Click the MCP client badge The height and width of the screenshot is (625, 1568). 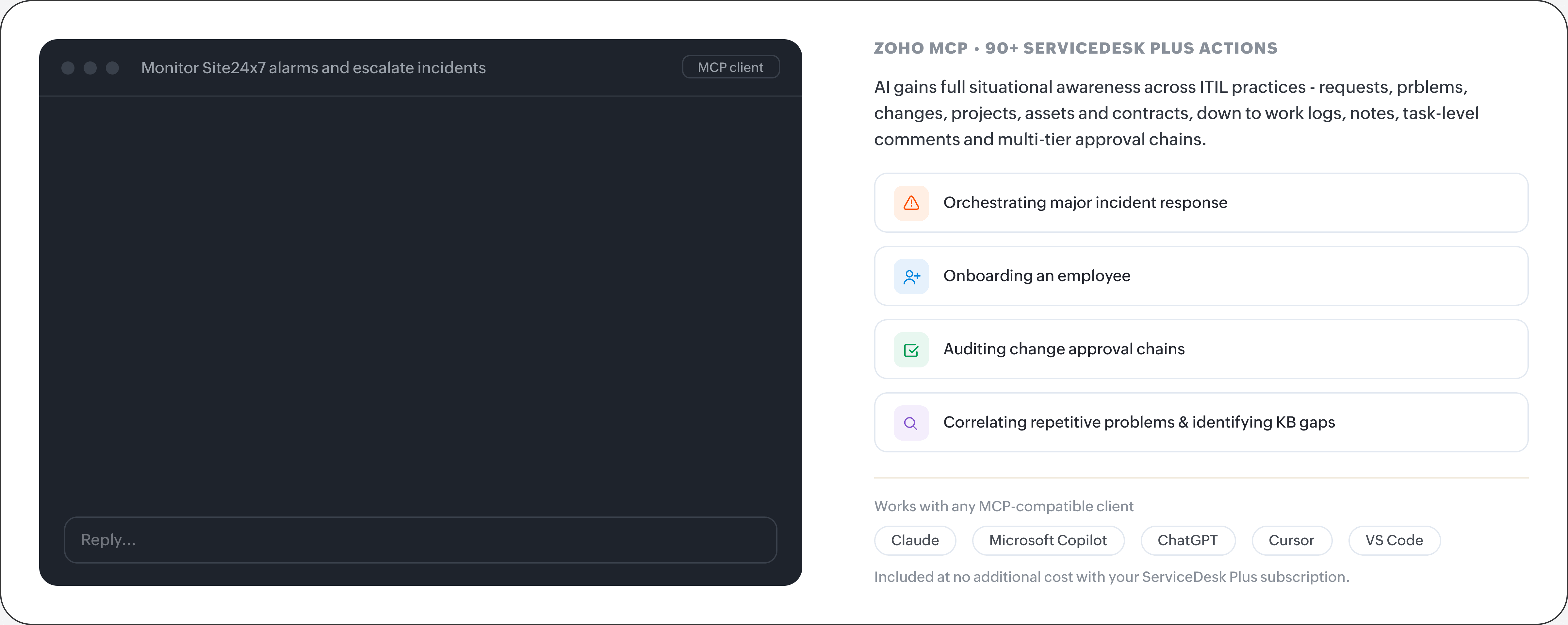pos(730,67)
